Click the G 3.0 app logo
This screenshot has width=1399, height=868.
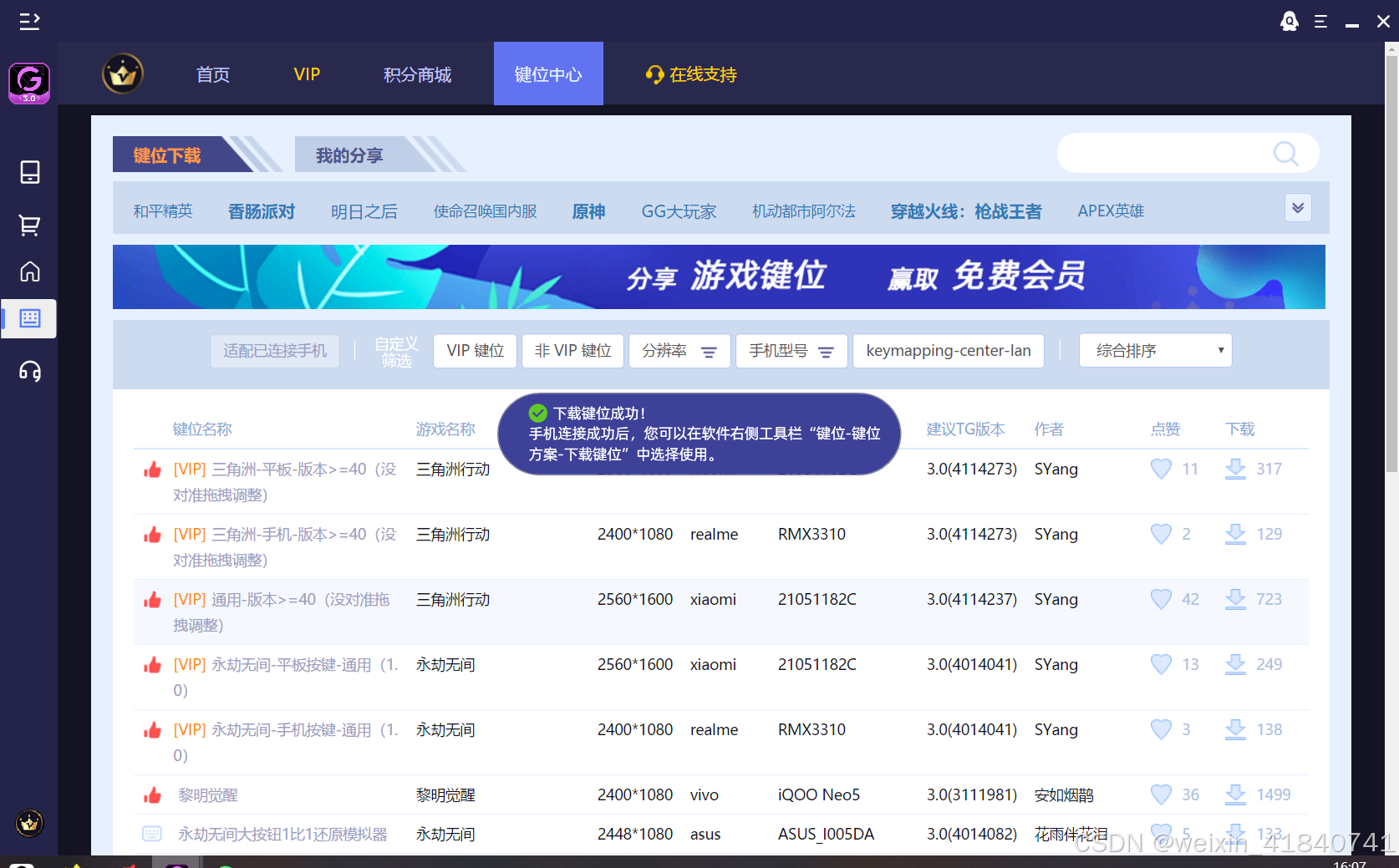pos(29,83)
